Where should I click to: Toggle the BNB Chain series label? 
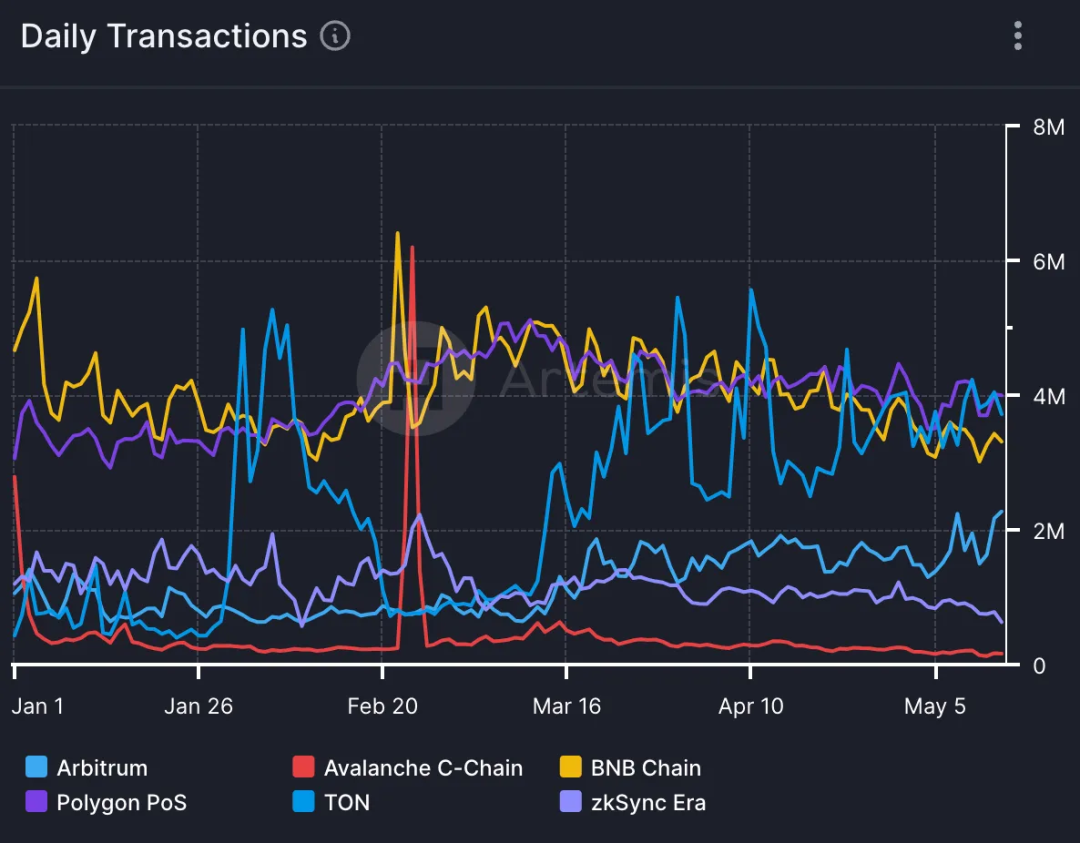(646, 768)
